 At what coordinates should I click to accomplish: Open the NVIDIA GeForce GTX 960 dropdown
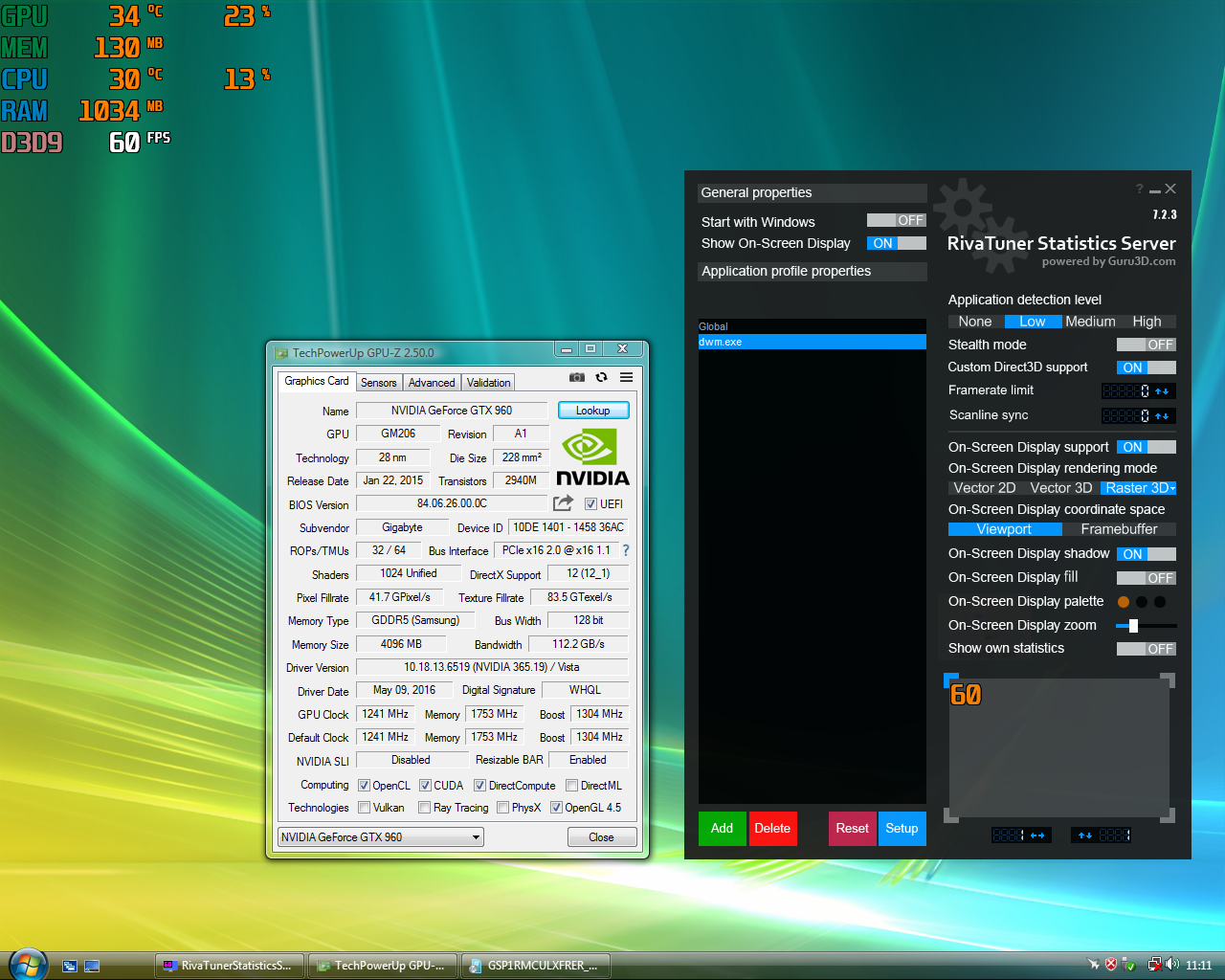380,837
